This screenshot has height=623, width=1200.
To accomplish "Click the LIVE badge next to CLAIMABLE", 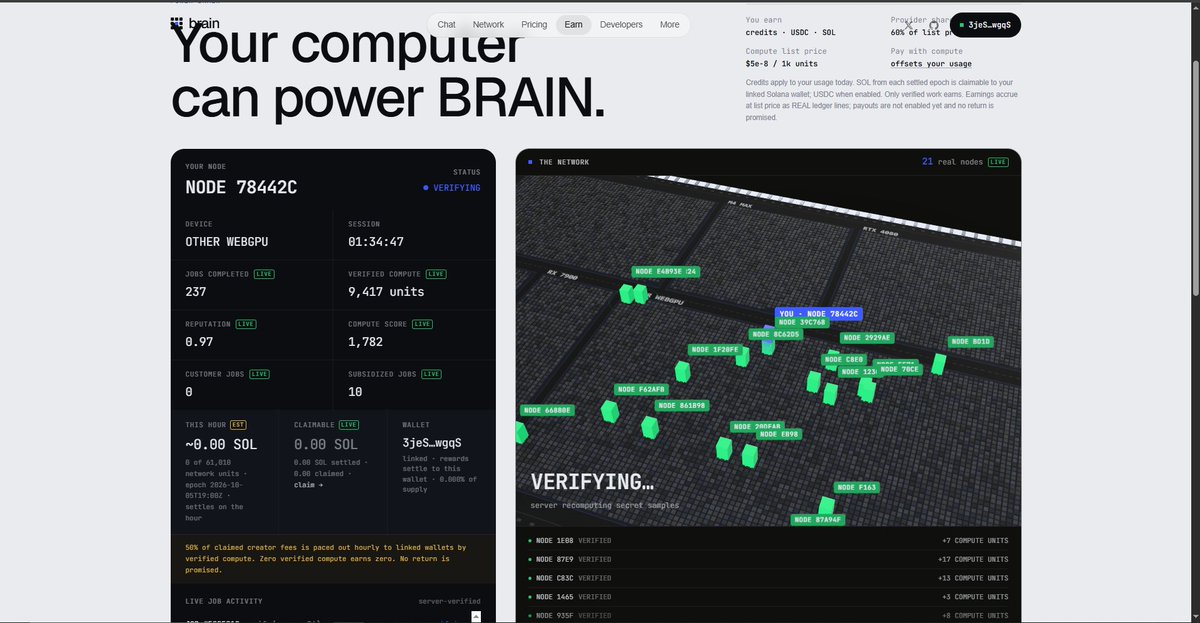I will (x=350, y=425).
